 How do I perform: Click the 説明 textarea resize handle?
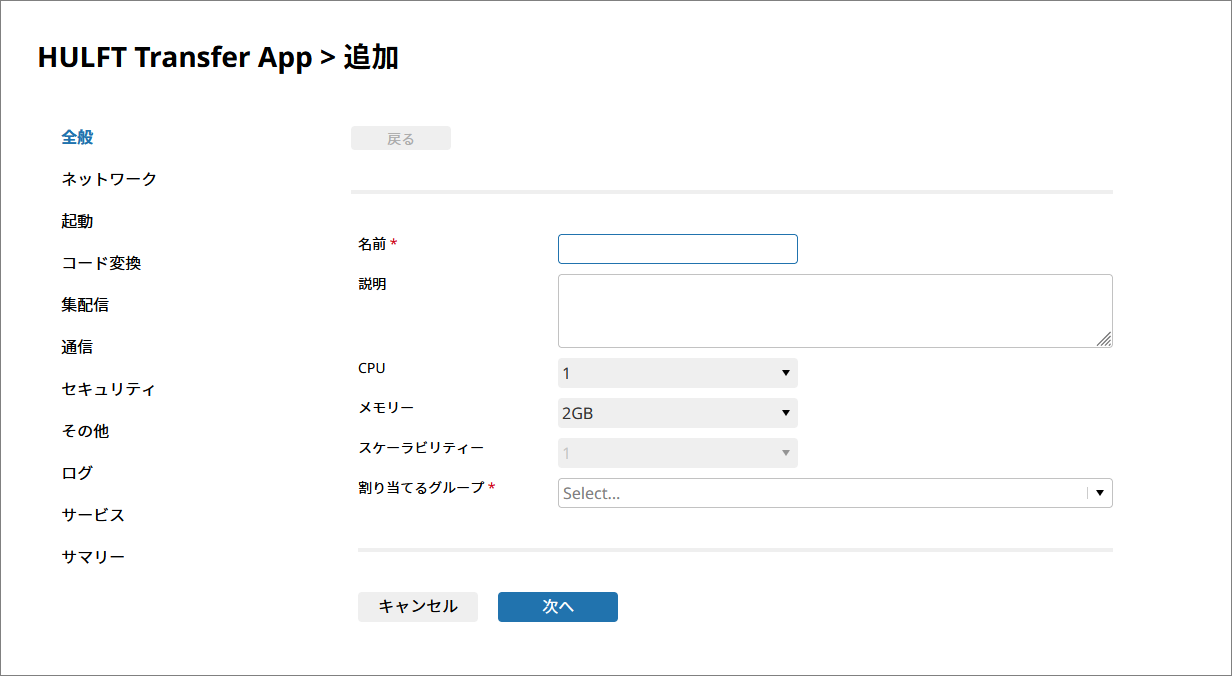coord(1104,340)
